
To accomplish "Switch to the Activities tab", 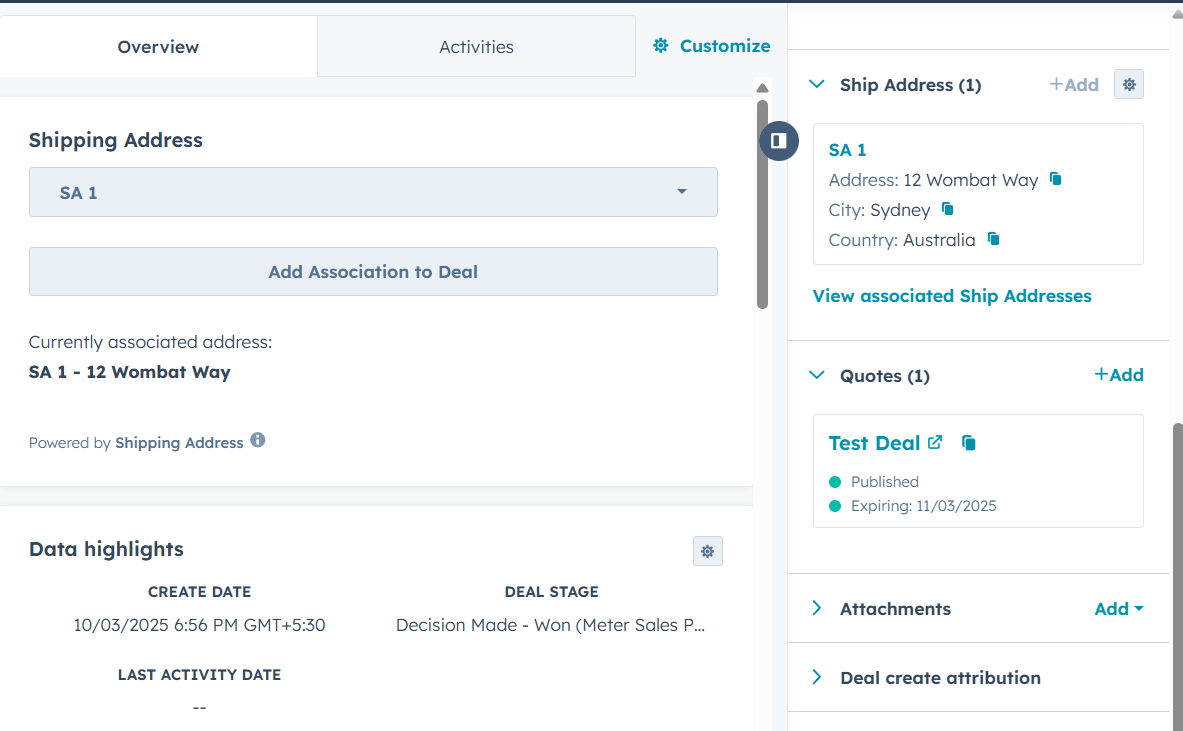I will click(x=476, y=46).
